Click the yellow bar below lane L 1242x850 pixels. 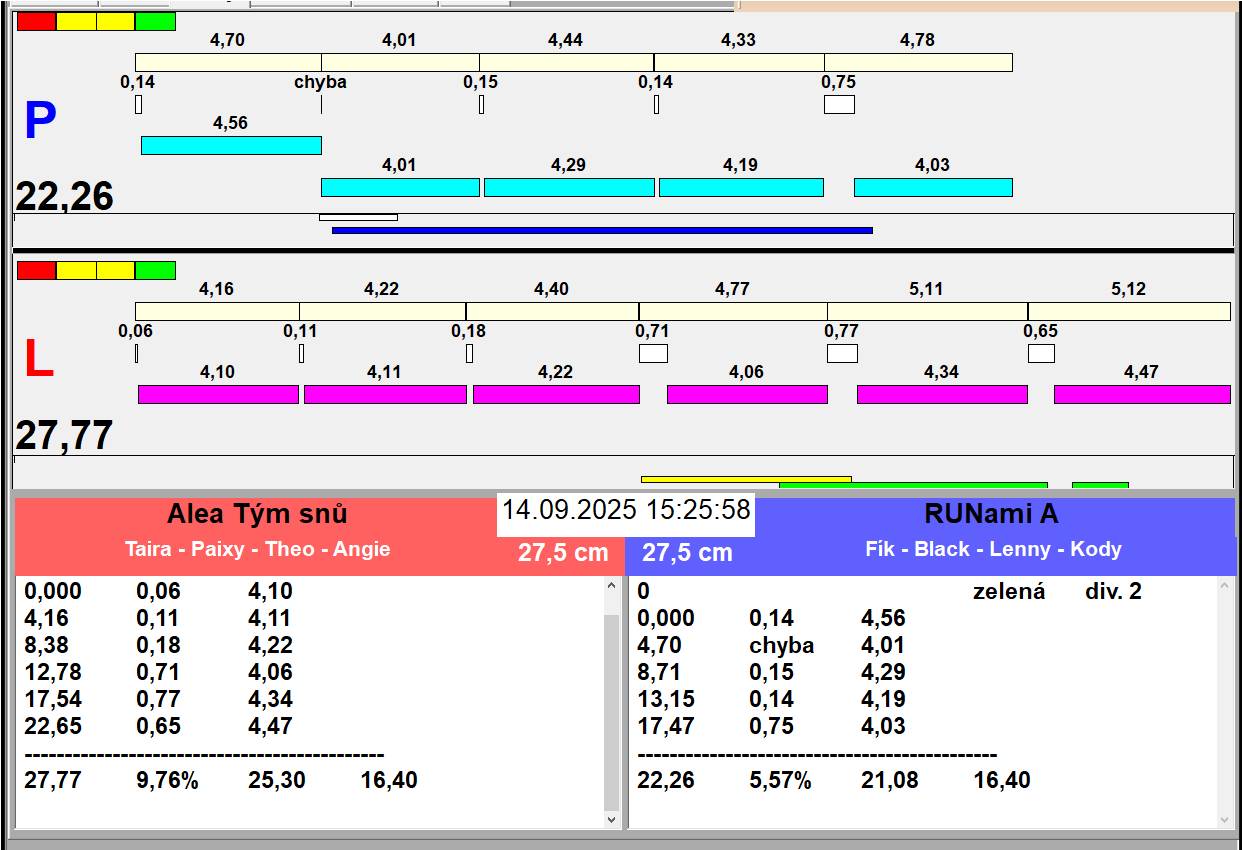coord(710,479)
